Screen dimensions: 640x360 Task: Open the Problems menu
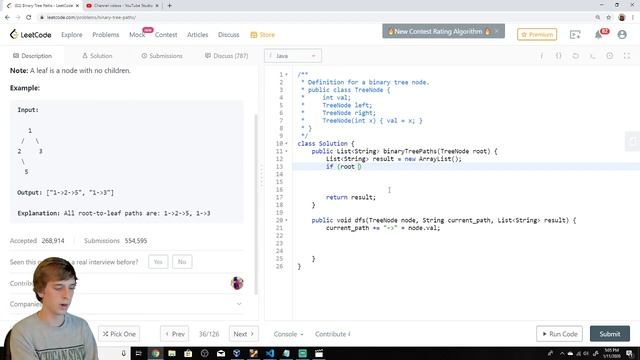(106, 35)
